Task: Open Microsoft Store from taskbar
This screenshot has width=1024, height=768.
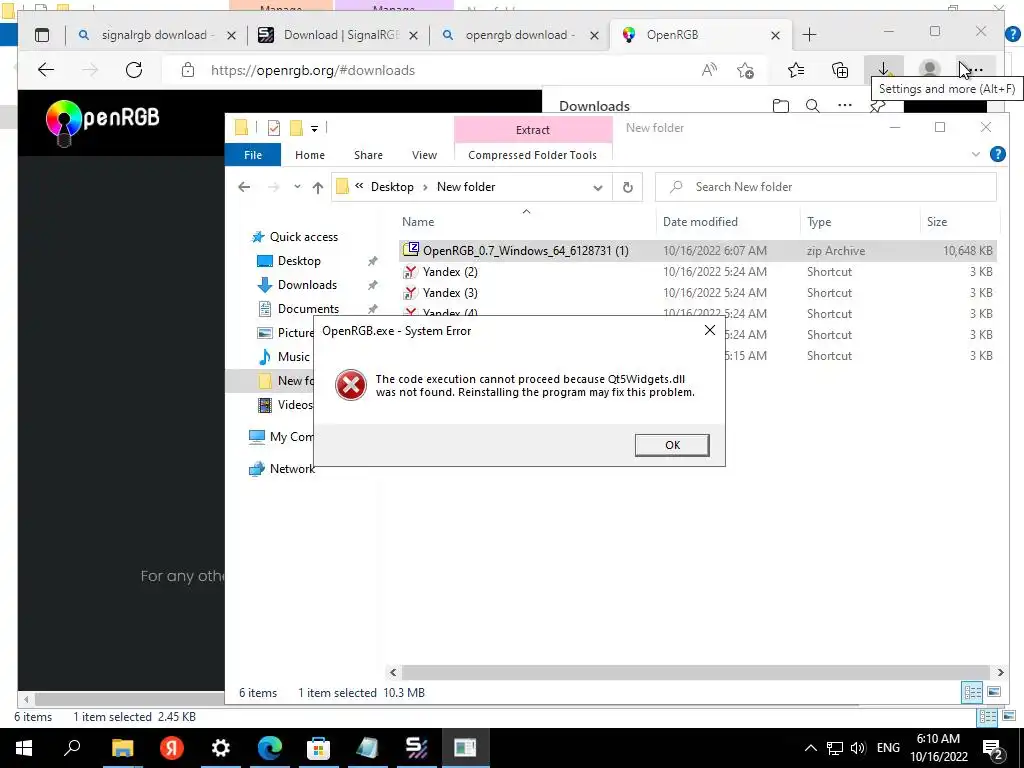Action: pos(319,748)
